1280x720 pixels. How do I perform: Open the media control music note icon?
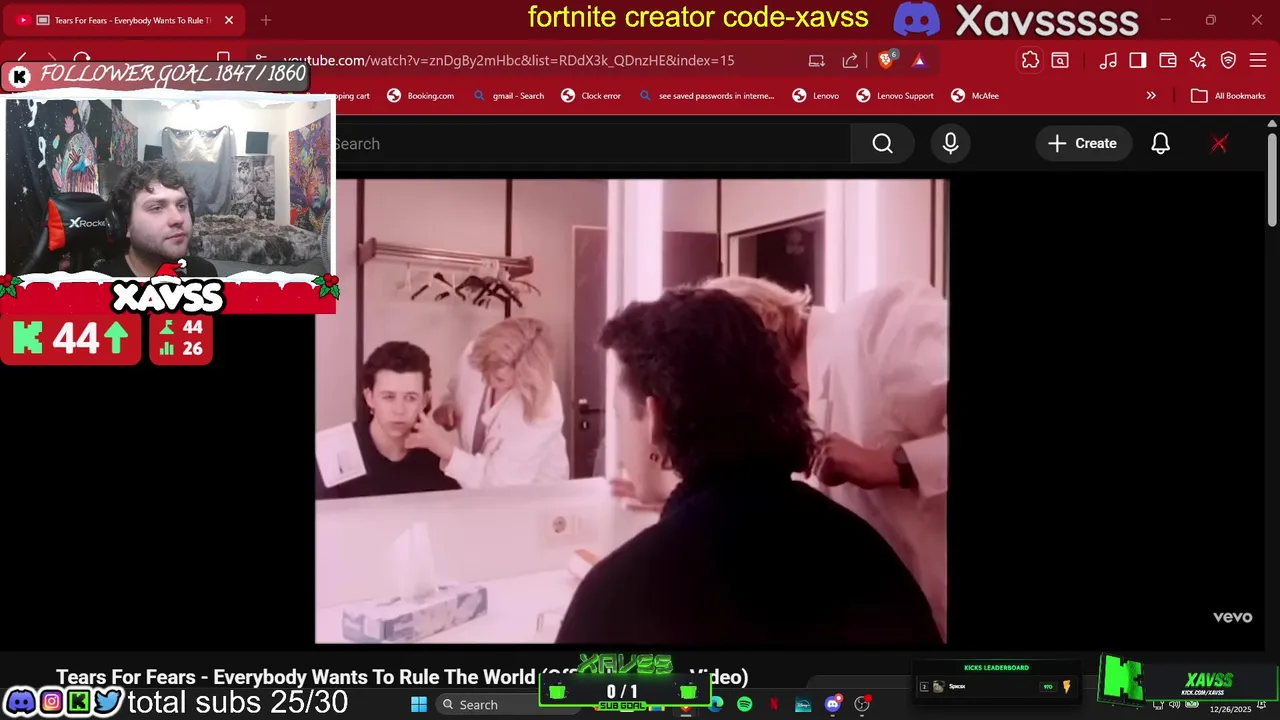point(1108,60)
